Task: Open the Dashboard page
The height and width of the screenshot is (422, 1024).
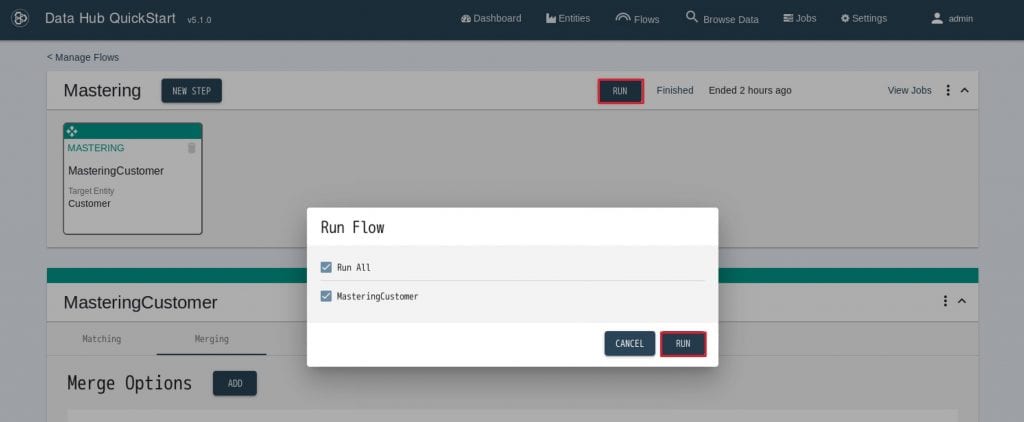Action: [x=491, y=19]
